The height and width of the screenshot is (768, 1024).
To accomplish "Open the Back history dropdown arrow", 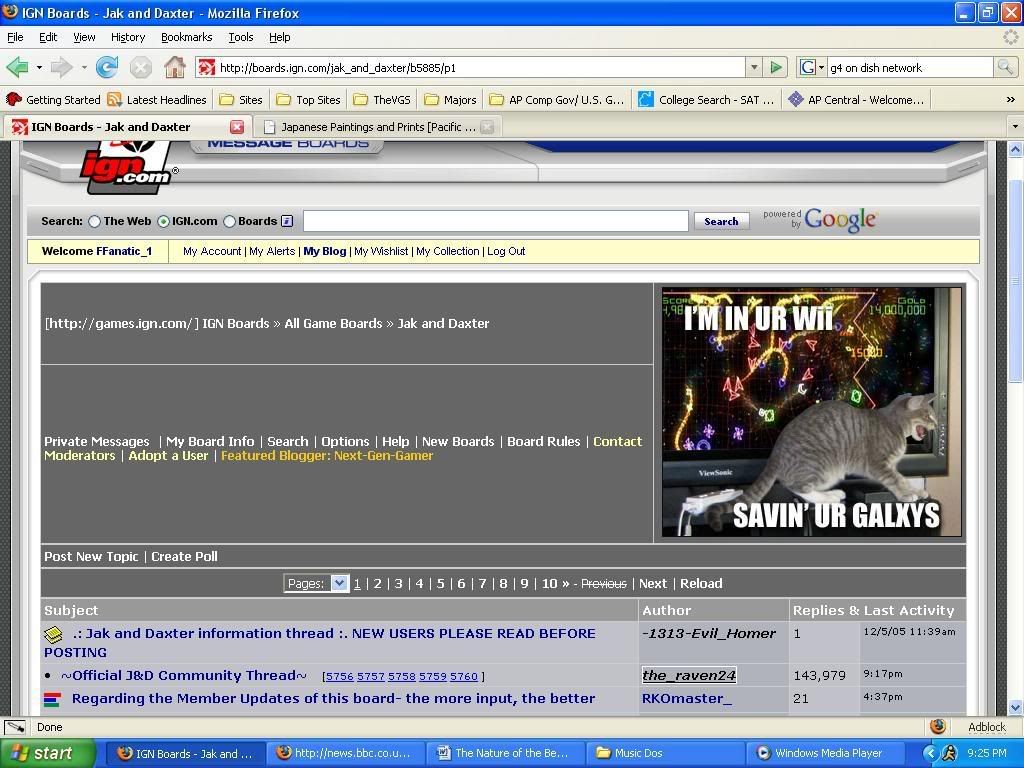I will tap(39, 67).
